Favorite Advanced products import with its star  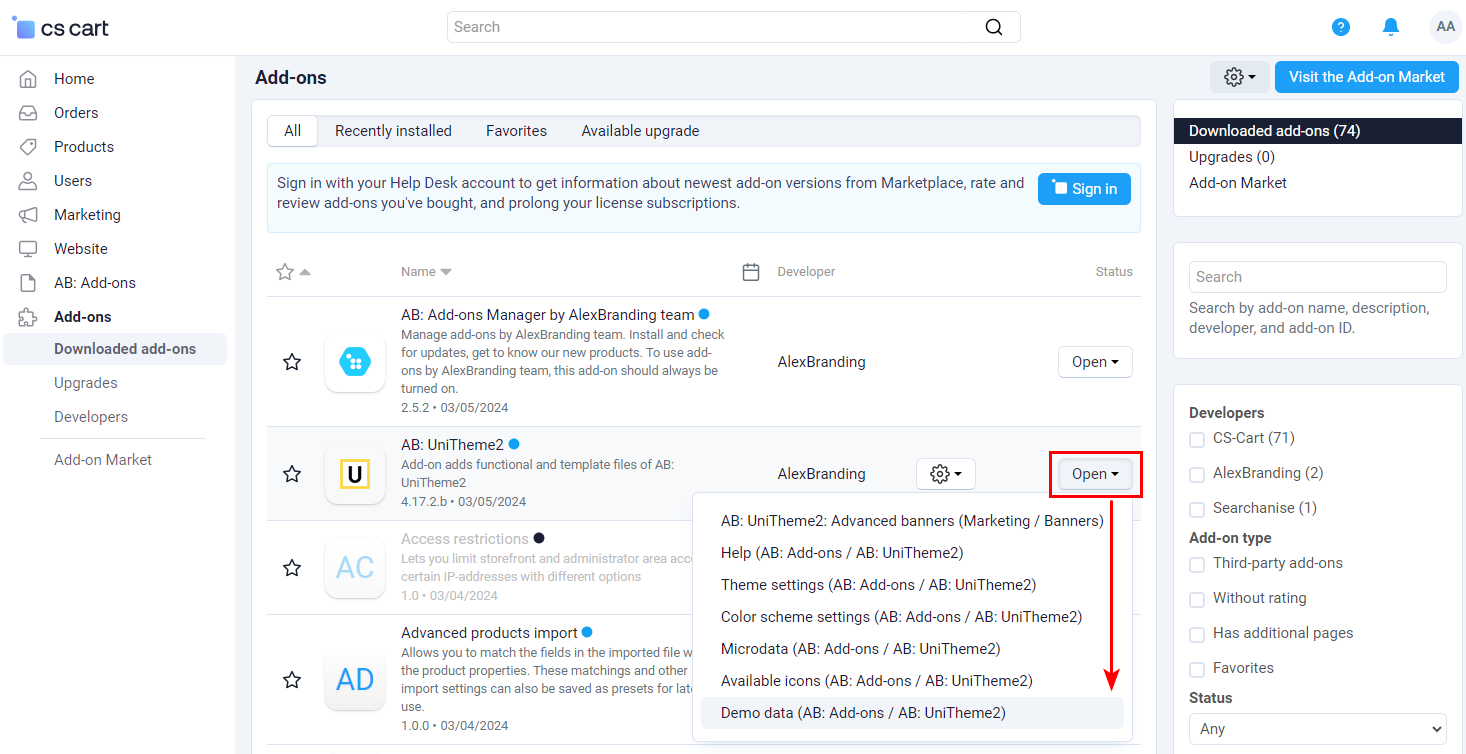pos(292,680)
